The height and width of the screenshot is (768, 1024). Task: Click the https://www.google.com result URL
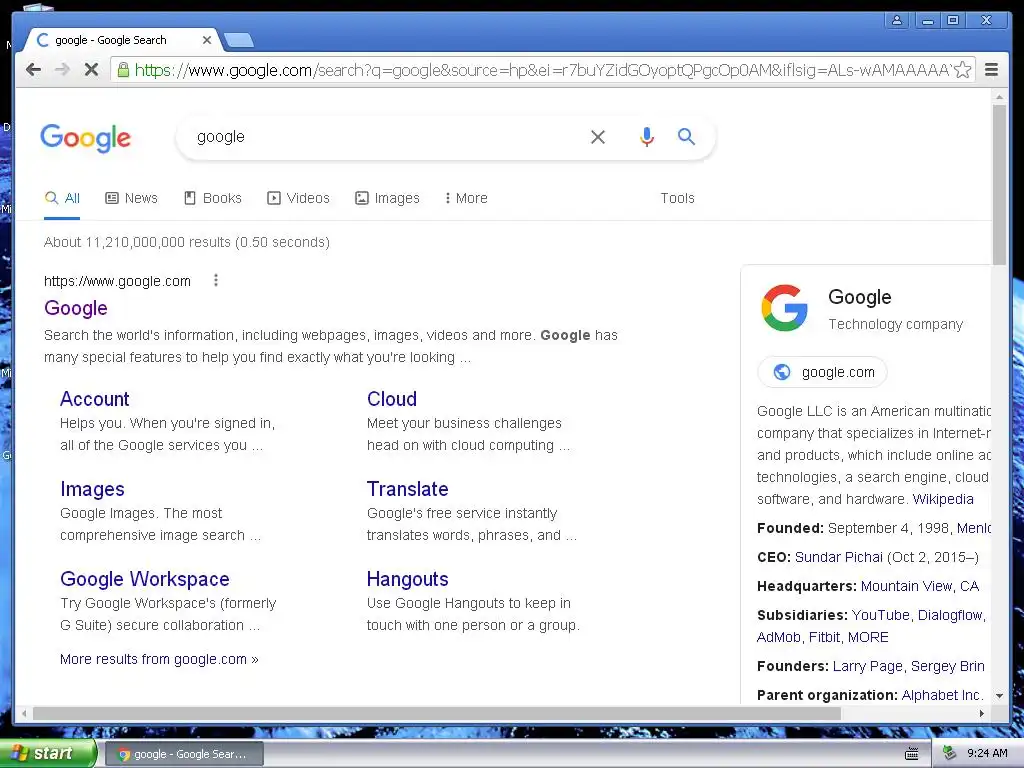coord(118,281)
